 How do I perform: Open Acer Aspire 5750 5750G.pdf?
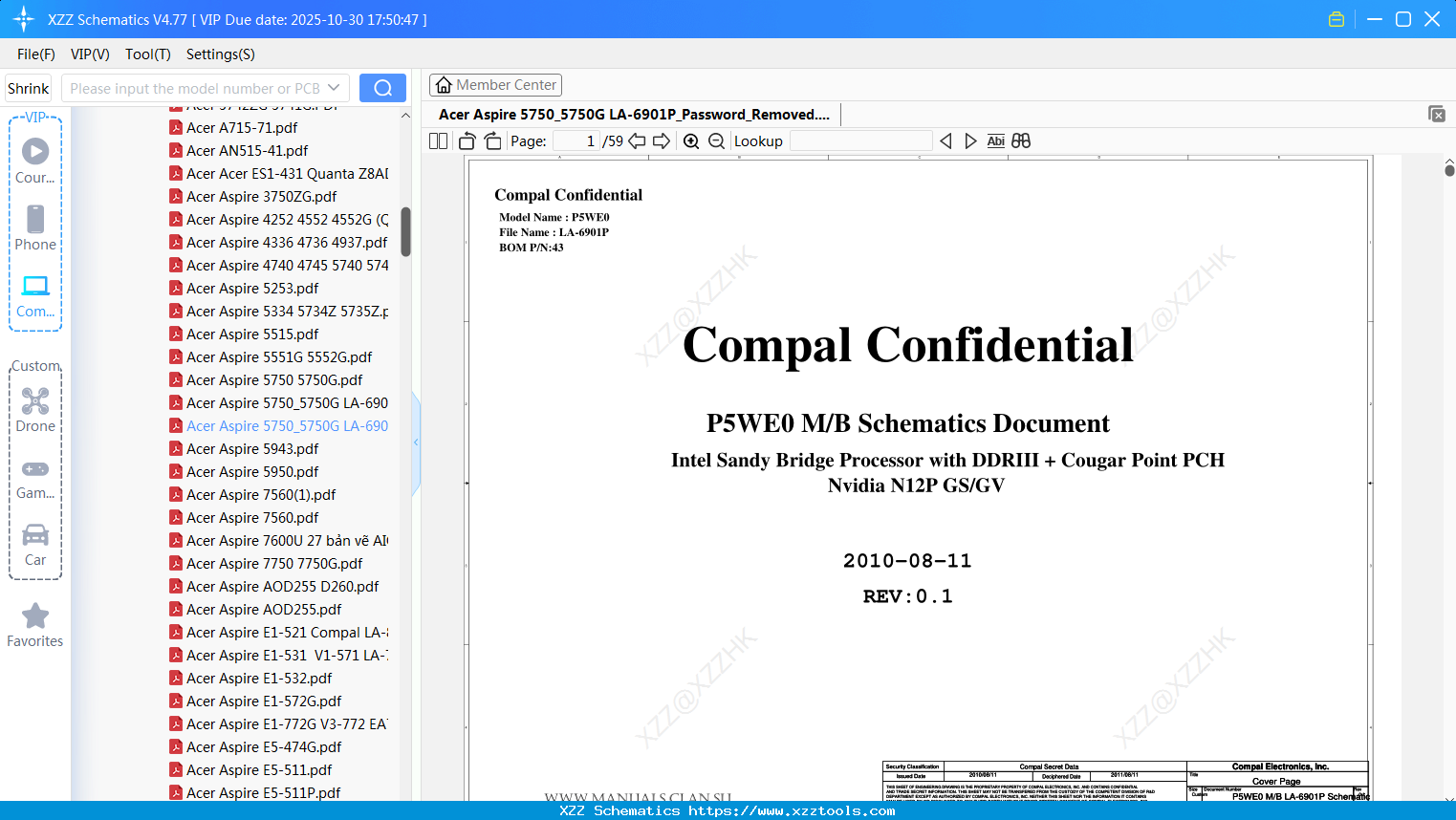tap(266, 379)
